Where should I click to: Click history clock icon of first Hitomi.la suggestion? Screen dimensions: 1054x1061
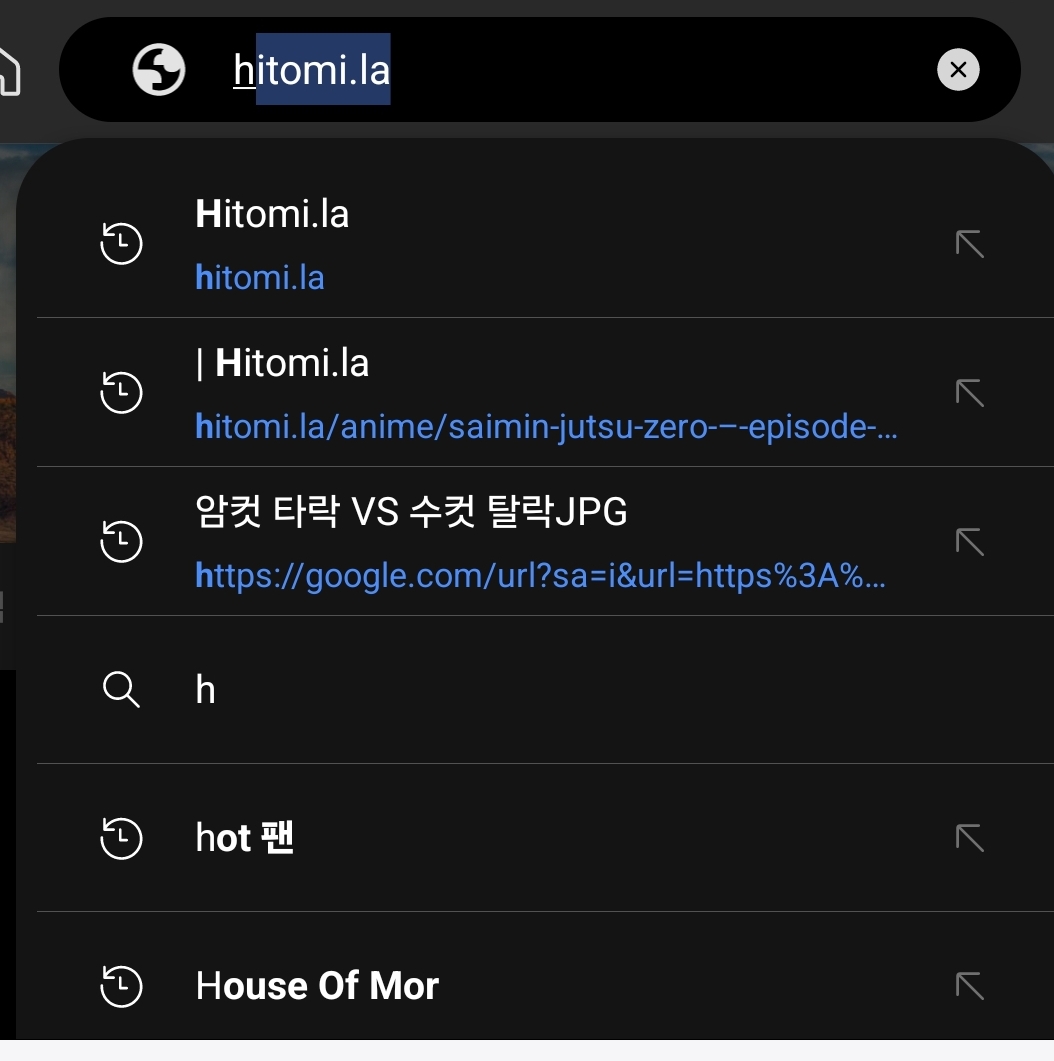coord(122,244)
